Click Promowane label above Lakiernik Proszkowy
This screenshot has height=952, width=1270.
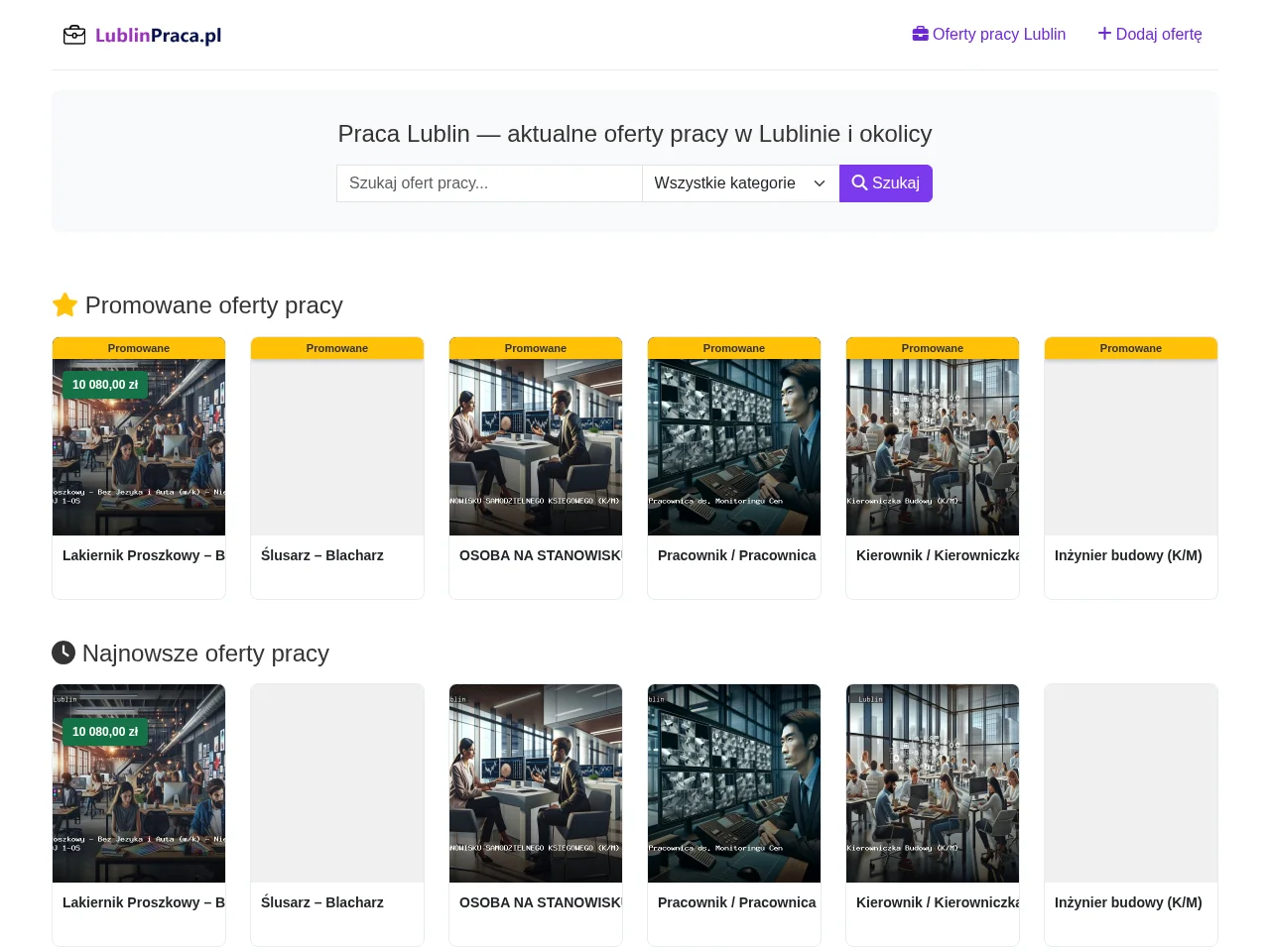point(139,348)
